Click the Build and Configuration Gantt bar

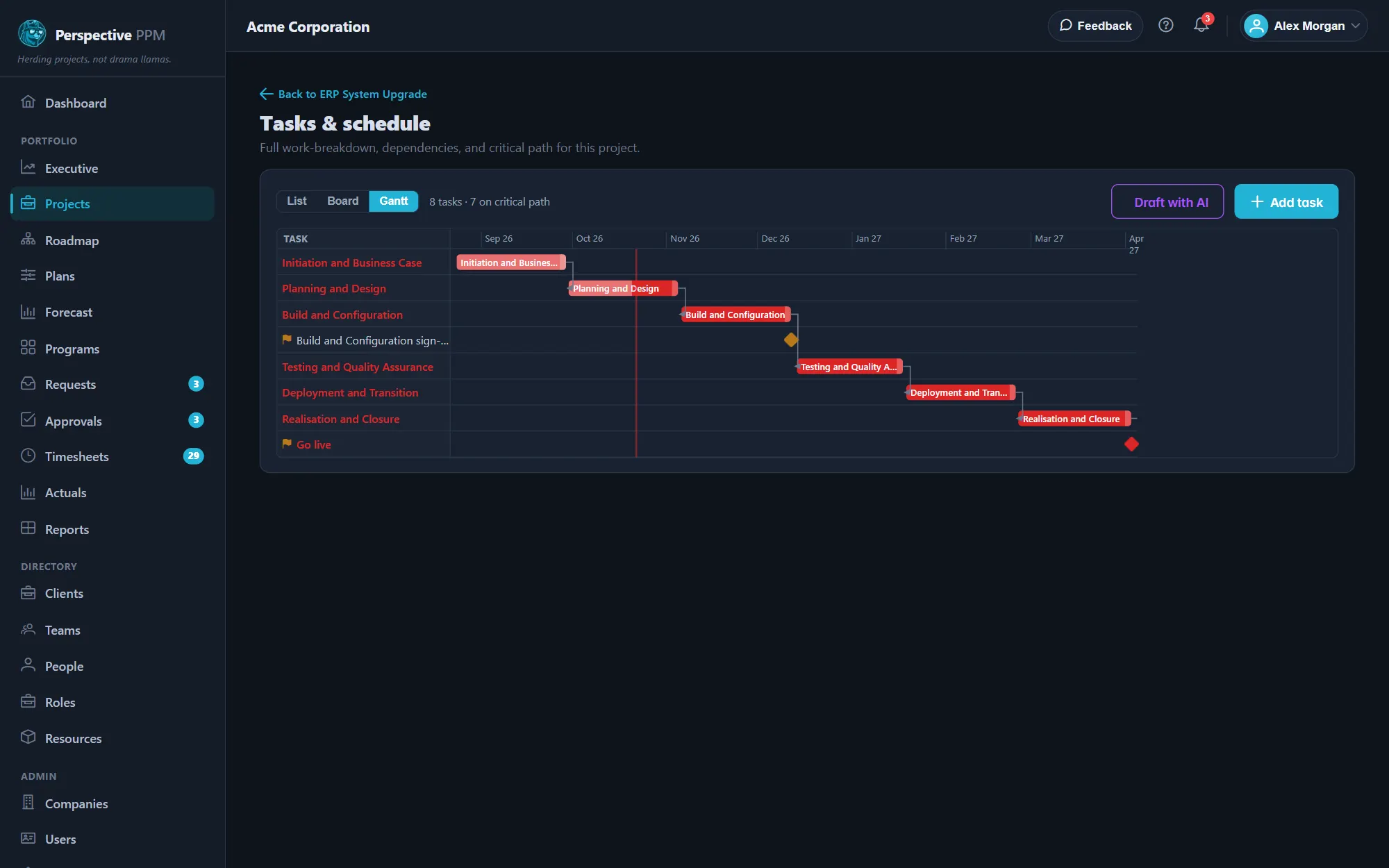(x=736, y=315)
